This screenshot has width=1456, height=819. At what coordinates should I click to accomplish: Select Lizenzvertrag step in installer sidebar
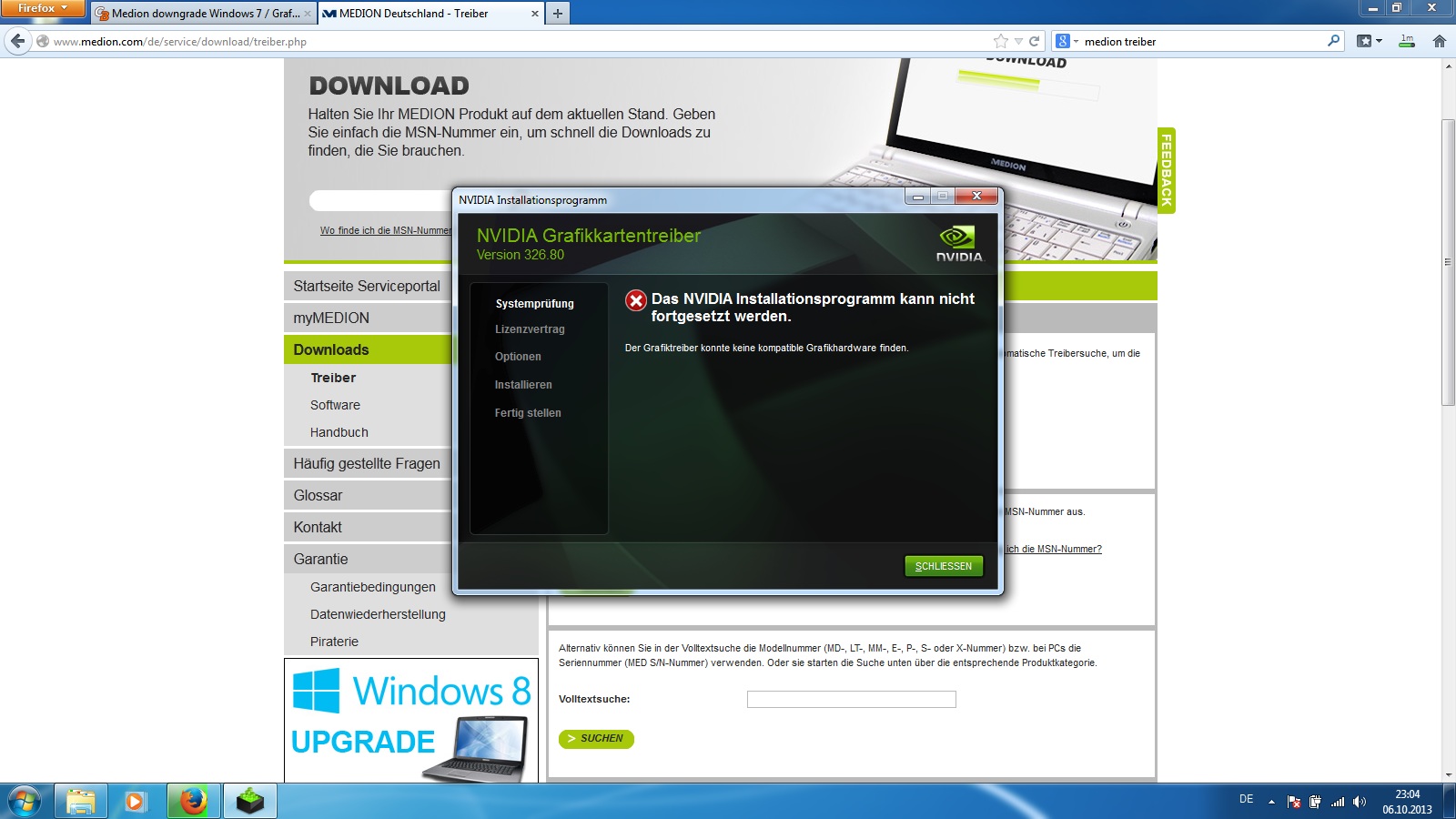[x=530, y=329]
